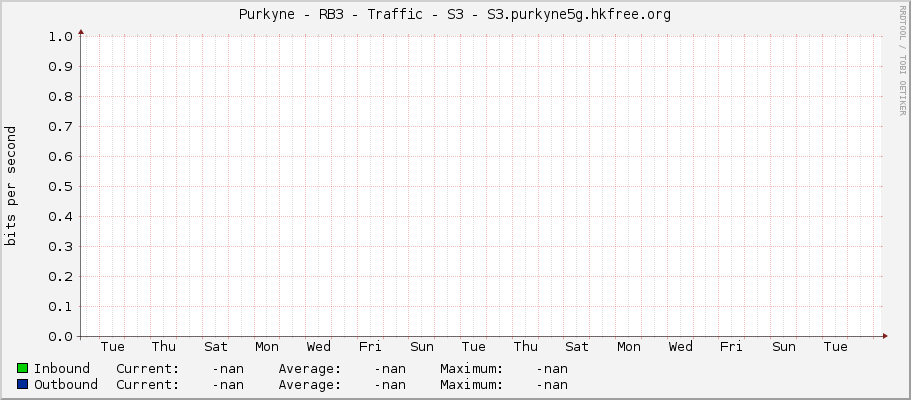The height and width of the screenshot is (400, 911).
Task: Select the Outbound legend label
Action: pyautogui.click(x=66, y=384)
